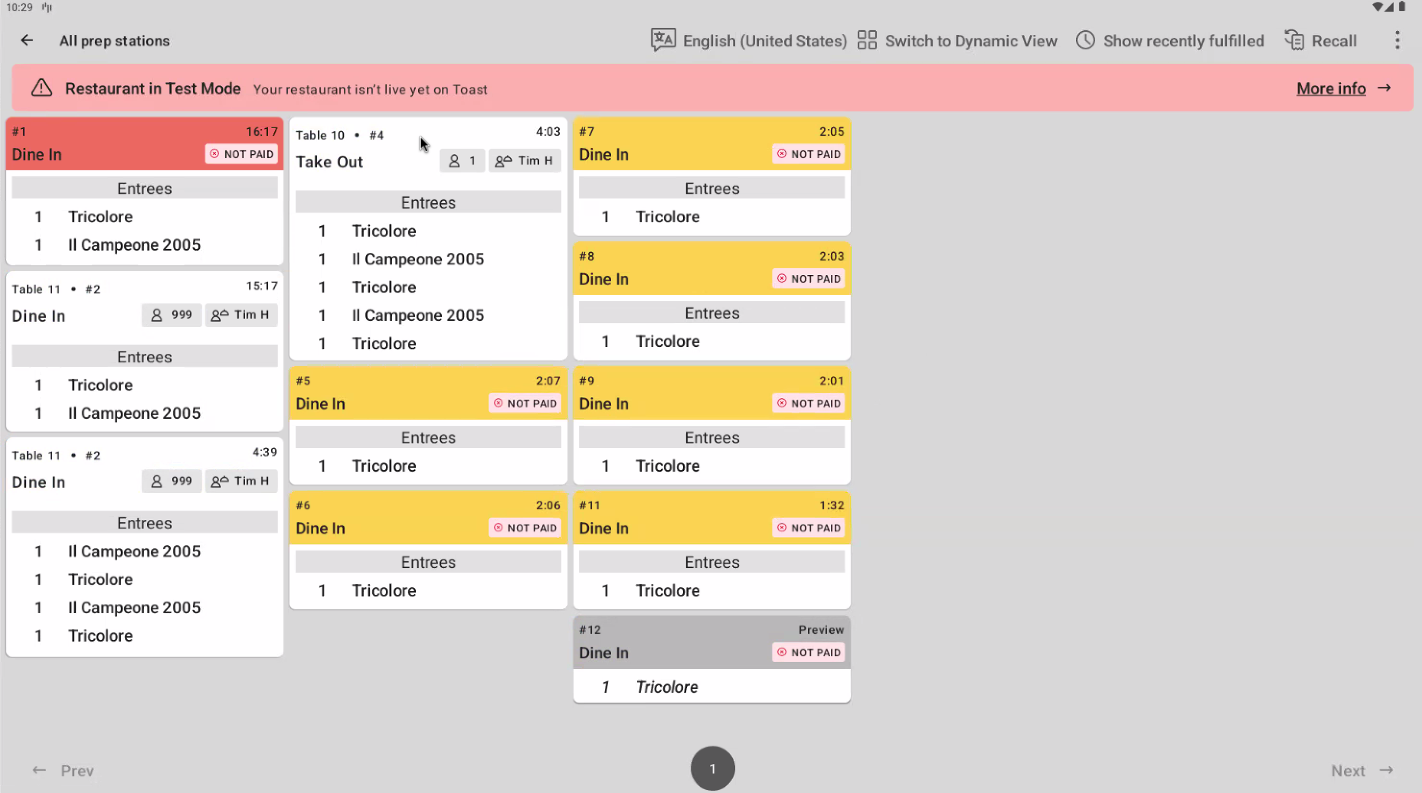The width and height of the screenshot is (1422, 793).
Task: Click the back arrow icon
Action: click(x=27, y=41)
